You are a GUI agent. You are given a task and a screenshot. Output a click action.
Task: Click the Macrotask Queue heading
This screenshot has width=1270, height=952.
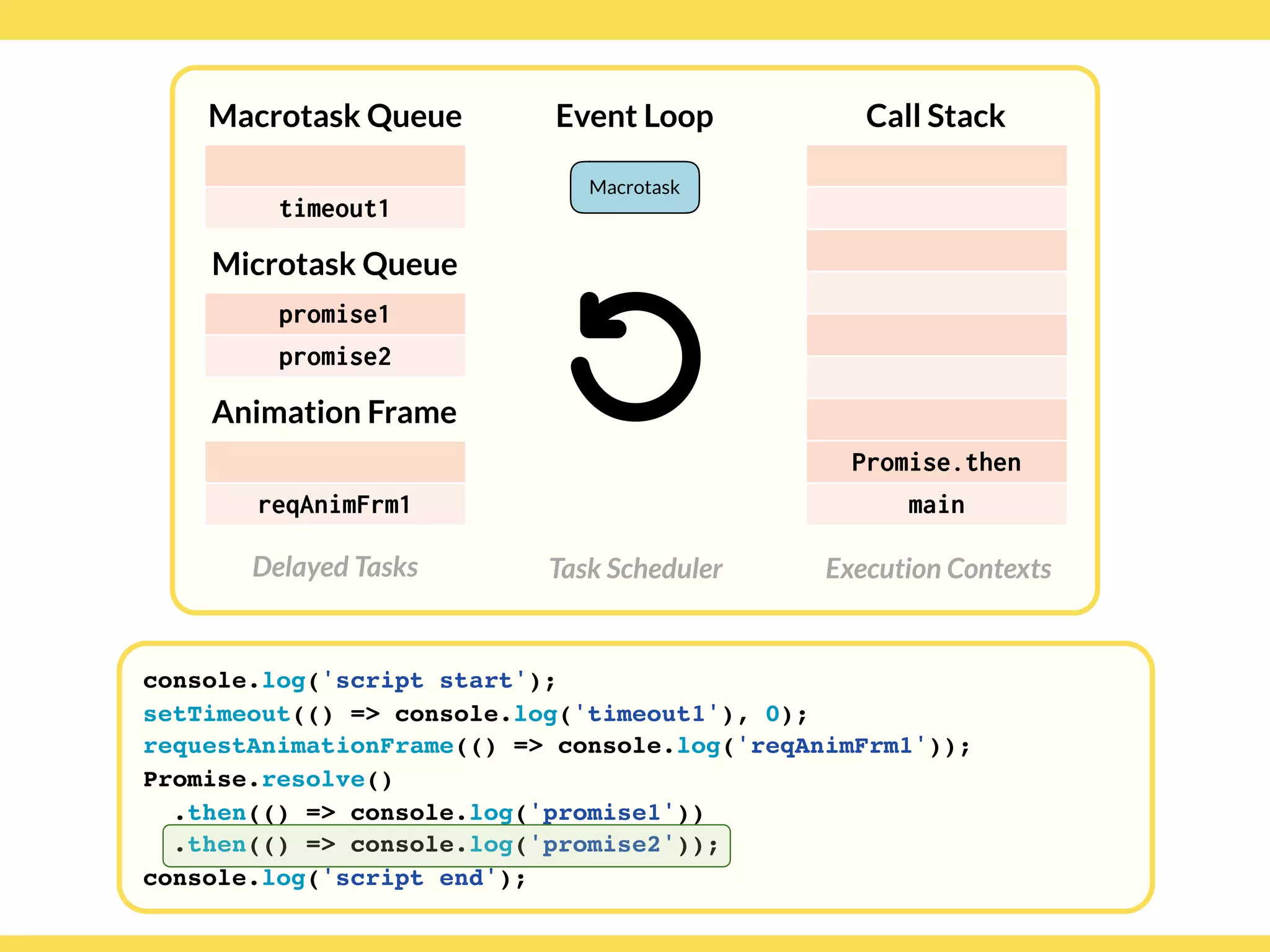(335, 116)
